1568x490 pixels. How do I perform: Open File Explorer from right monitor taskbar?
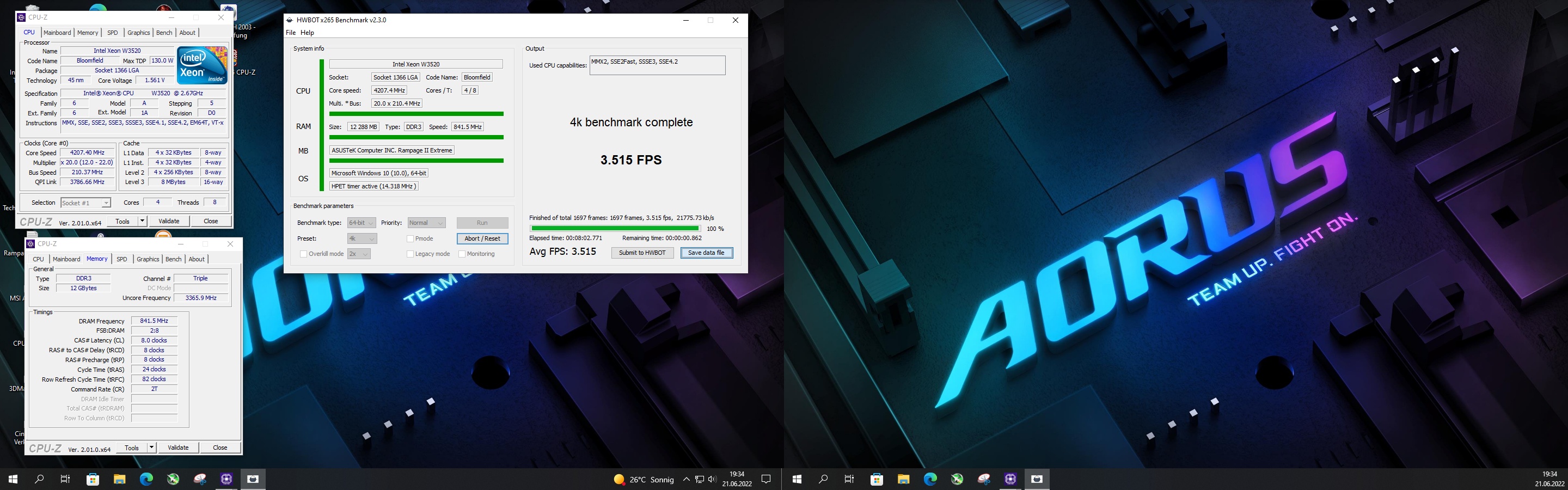click(x=903, y=479)
